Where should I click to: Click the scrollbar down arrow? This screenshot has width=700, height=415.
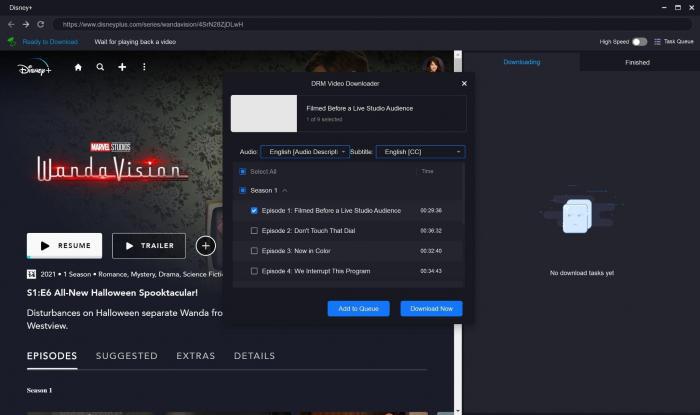coord(458,411)
